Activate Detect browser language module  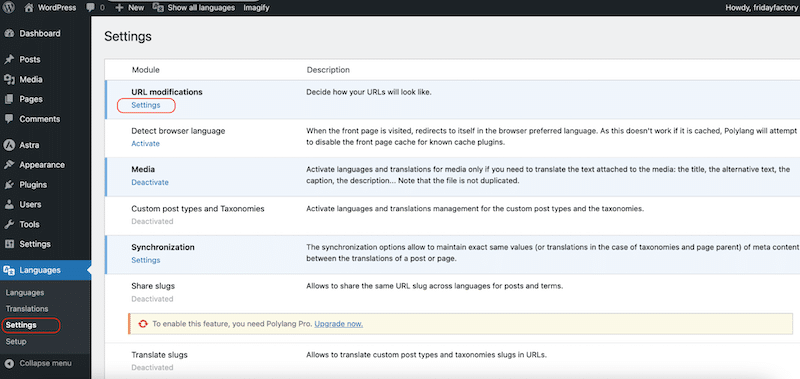145,144
